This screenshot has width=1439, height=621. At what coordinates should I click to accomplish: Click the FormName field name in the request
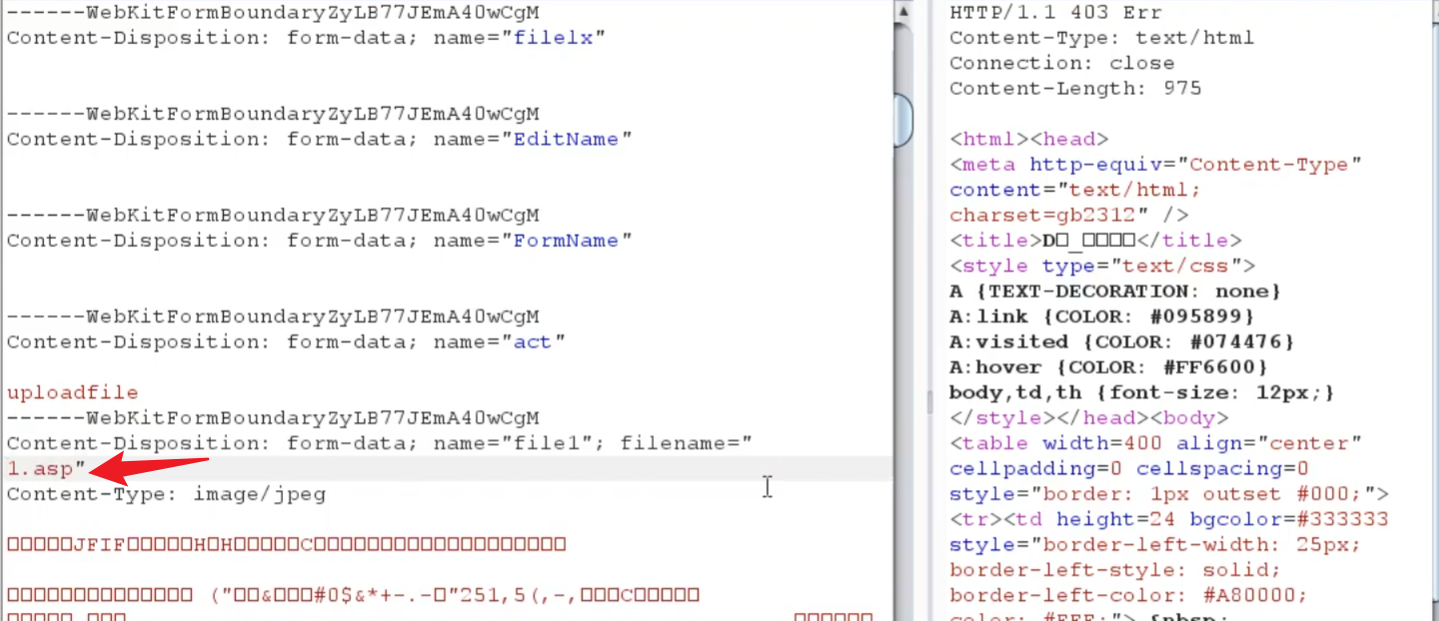(x=565, y=240)
